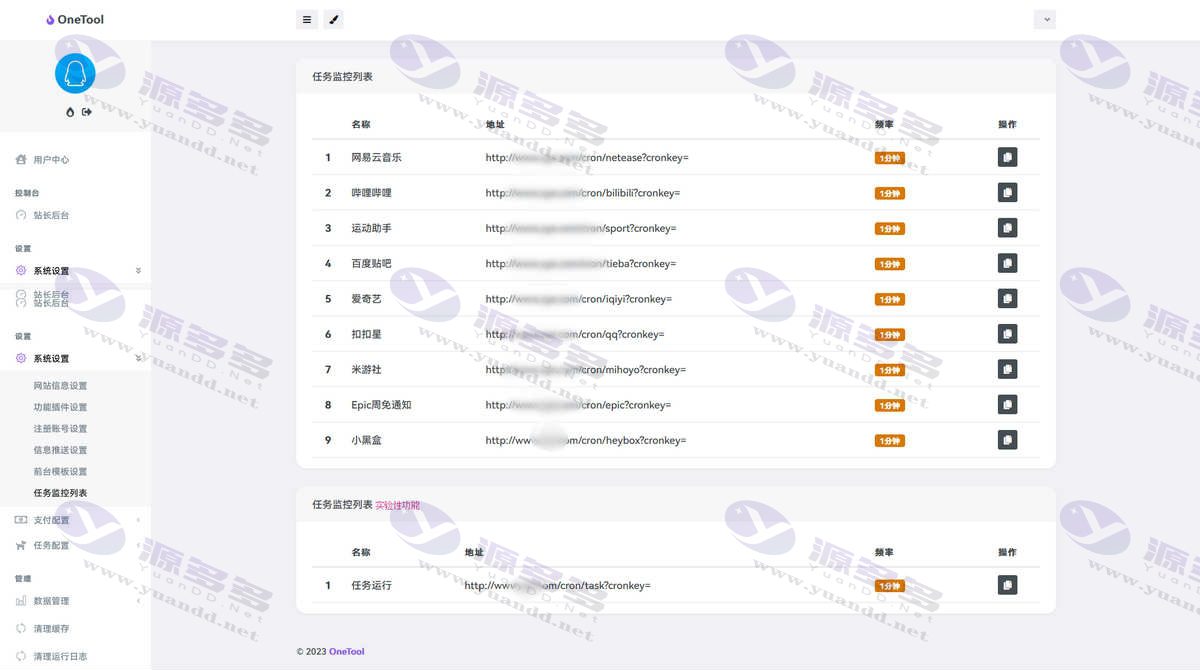Click the logout icon under the avatar
This screenshot has width=1200, height=670.
[87, 112]
